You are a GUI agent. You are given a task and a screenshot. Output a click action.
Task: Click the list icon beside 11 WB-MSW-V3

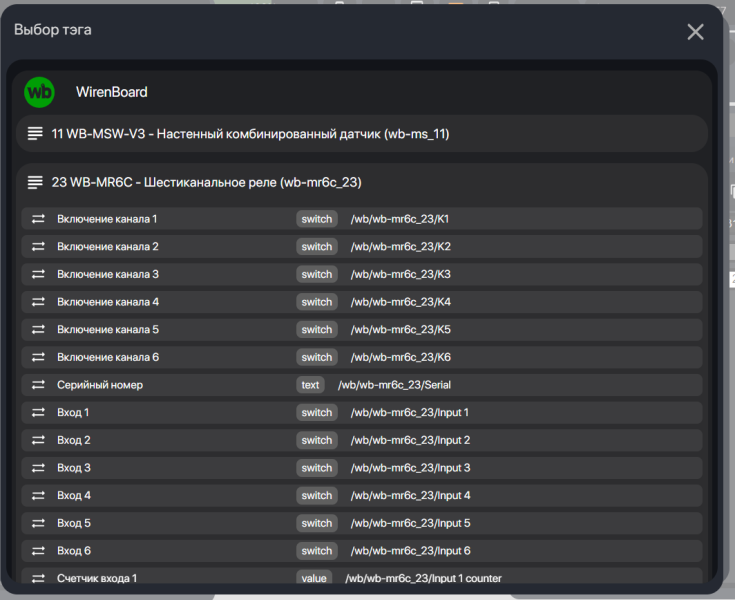point(35,134)
